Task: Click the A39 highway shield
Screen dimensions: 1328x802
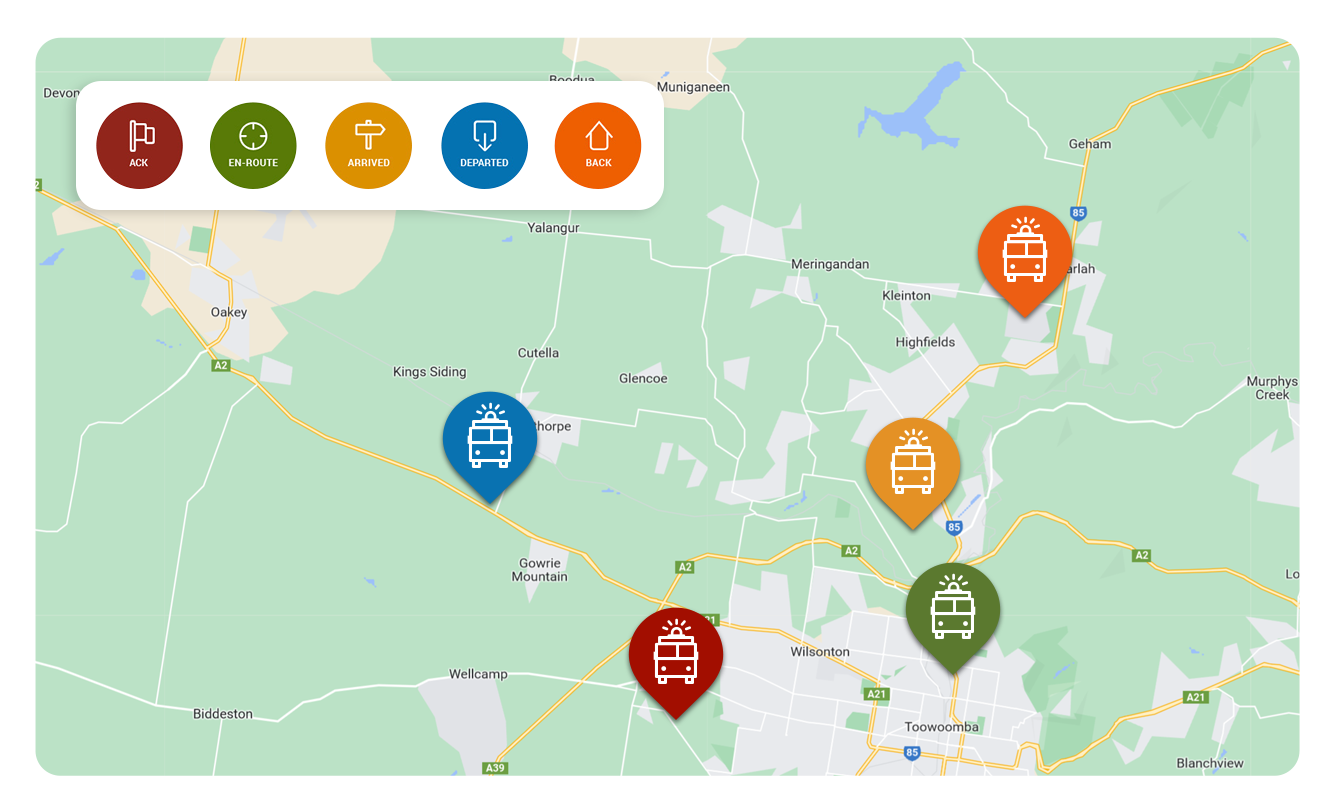Action: [x=494, y=768]
